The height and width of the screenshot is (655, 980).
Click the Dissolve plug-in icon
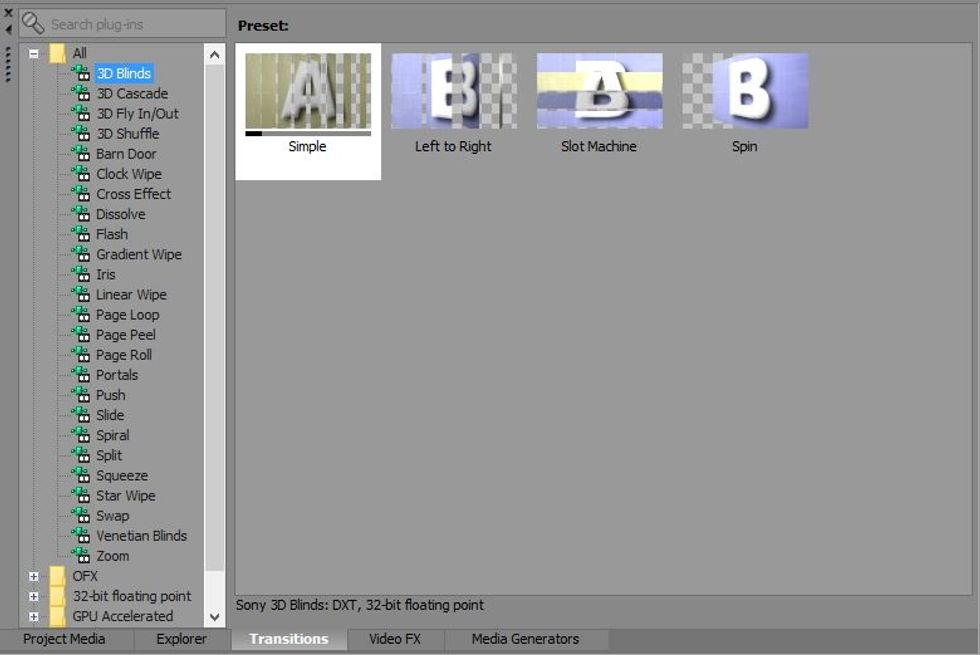tap(80, 213)
